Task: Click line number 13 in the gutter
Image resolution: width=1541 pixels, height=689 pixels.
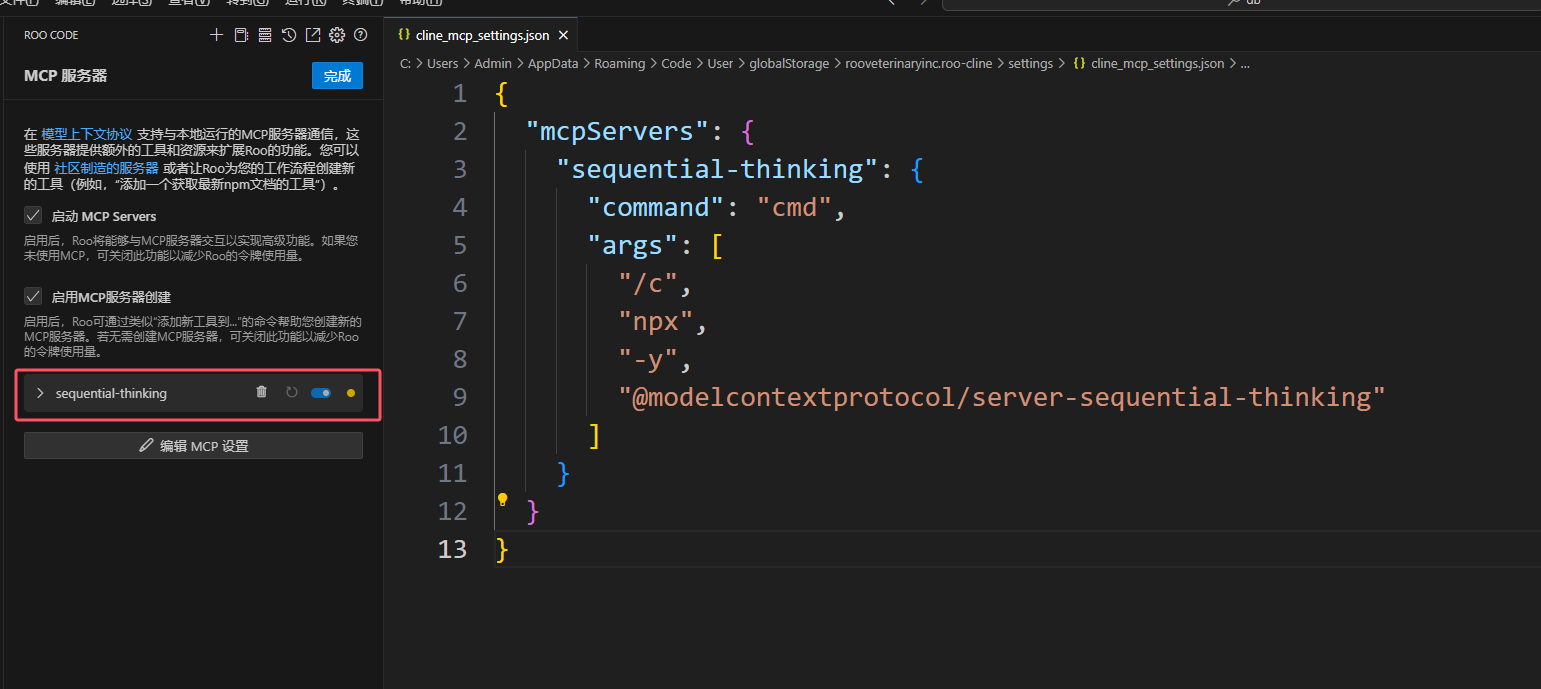Action: point(452,549)
